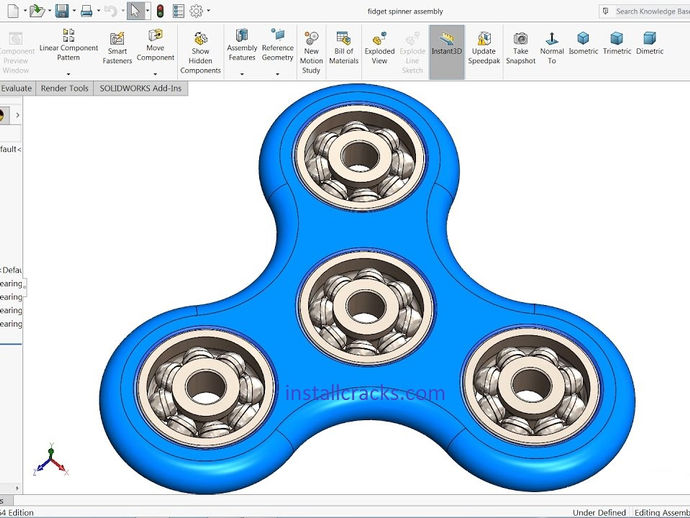Click the Smart Fasteners tool
The width and height of the screenshot is (690, 518).
pos(117,48)
